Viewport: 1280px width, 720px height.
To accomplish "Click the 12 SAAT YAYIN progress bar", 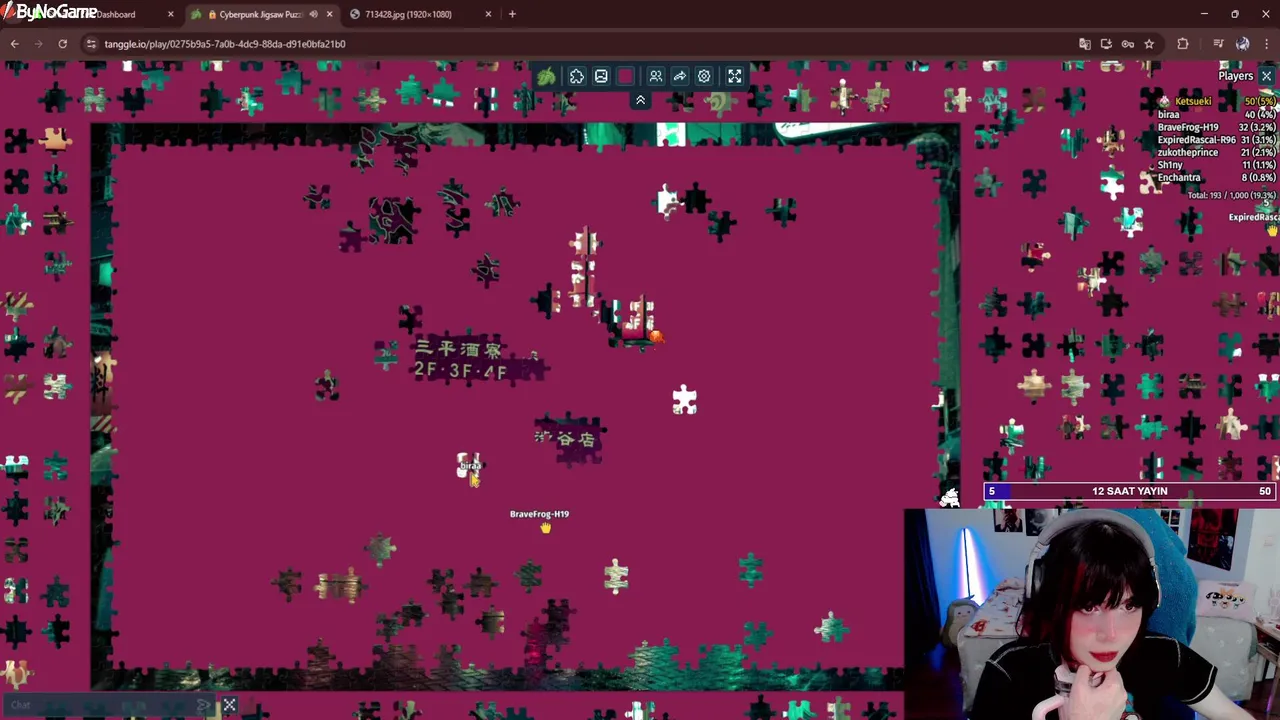I will pos(1128,491).
